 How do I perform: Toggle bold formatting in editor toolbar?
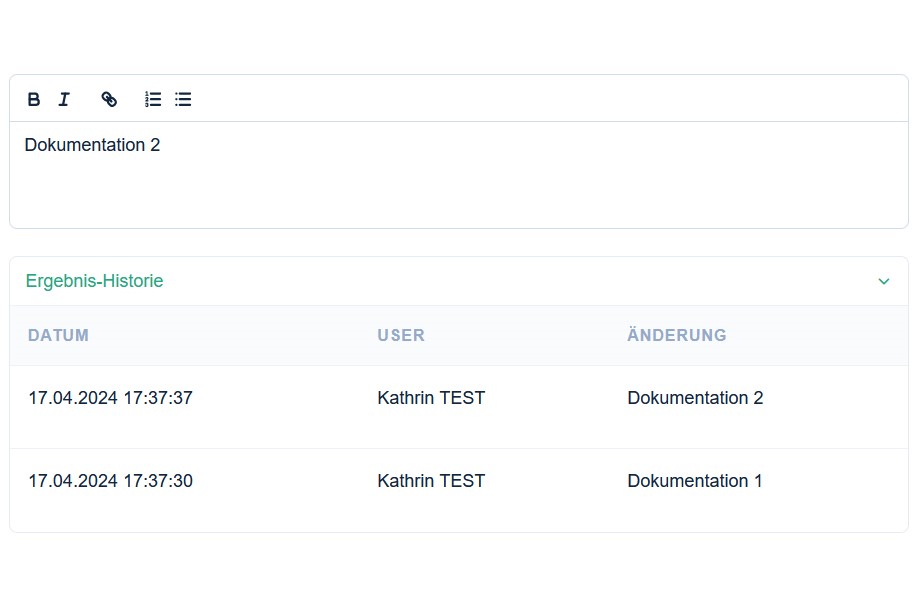tap(34, 100)
